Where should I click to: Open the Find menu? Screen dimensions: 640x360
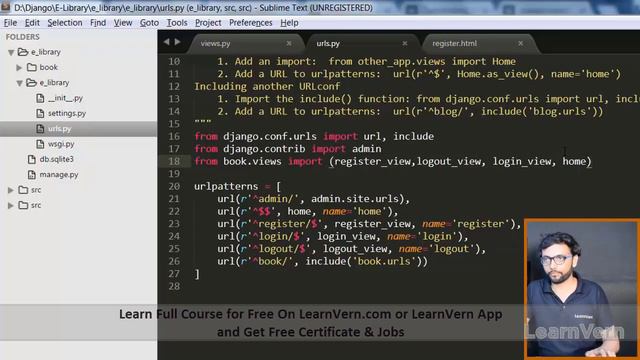(x=98, y=23)
